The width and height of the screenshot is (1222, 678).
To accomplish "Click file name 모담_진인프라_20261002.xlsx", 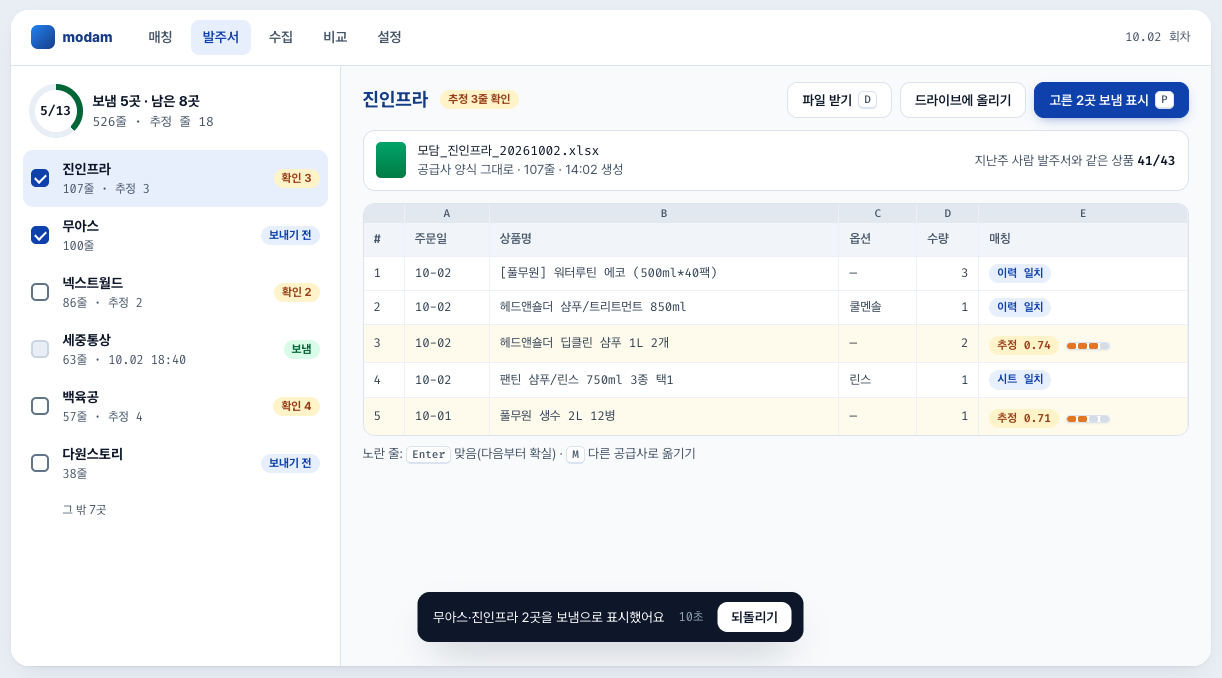I will 508,151.
